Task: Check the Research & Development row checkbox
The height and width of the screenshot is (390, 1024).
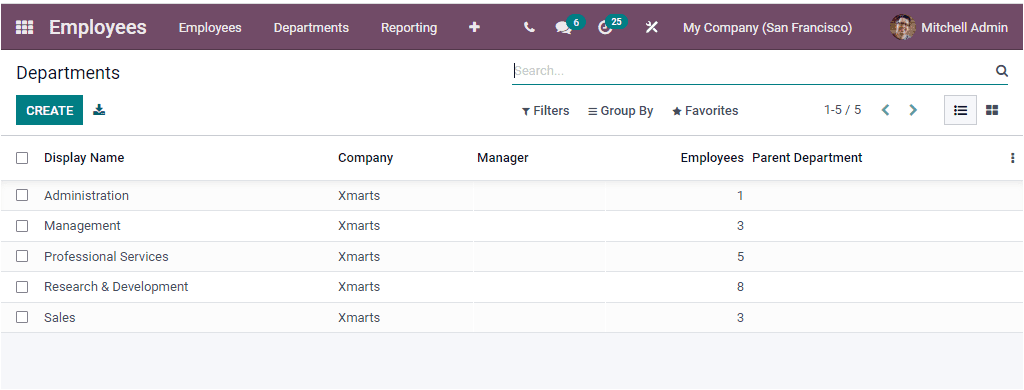Action: point(22,287)
